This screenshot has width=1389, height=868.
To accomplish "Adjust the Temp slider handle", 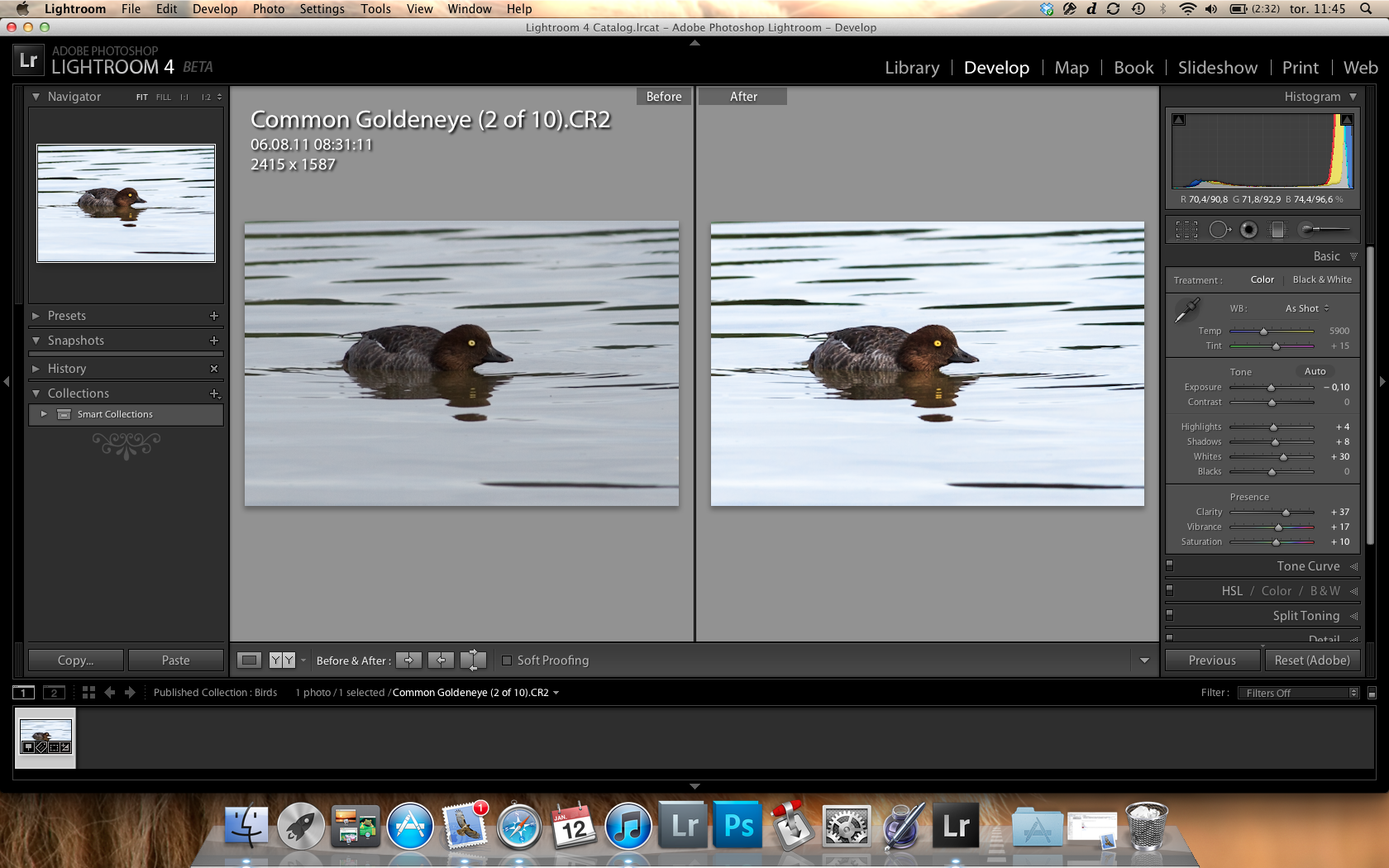I will (1263, 331).
